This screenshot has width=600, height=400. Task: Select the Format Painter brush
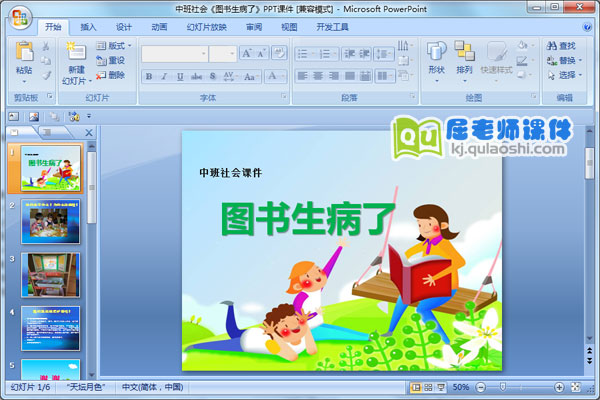click(46, 75)
